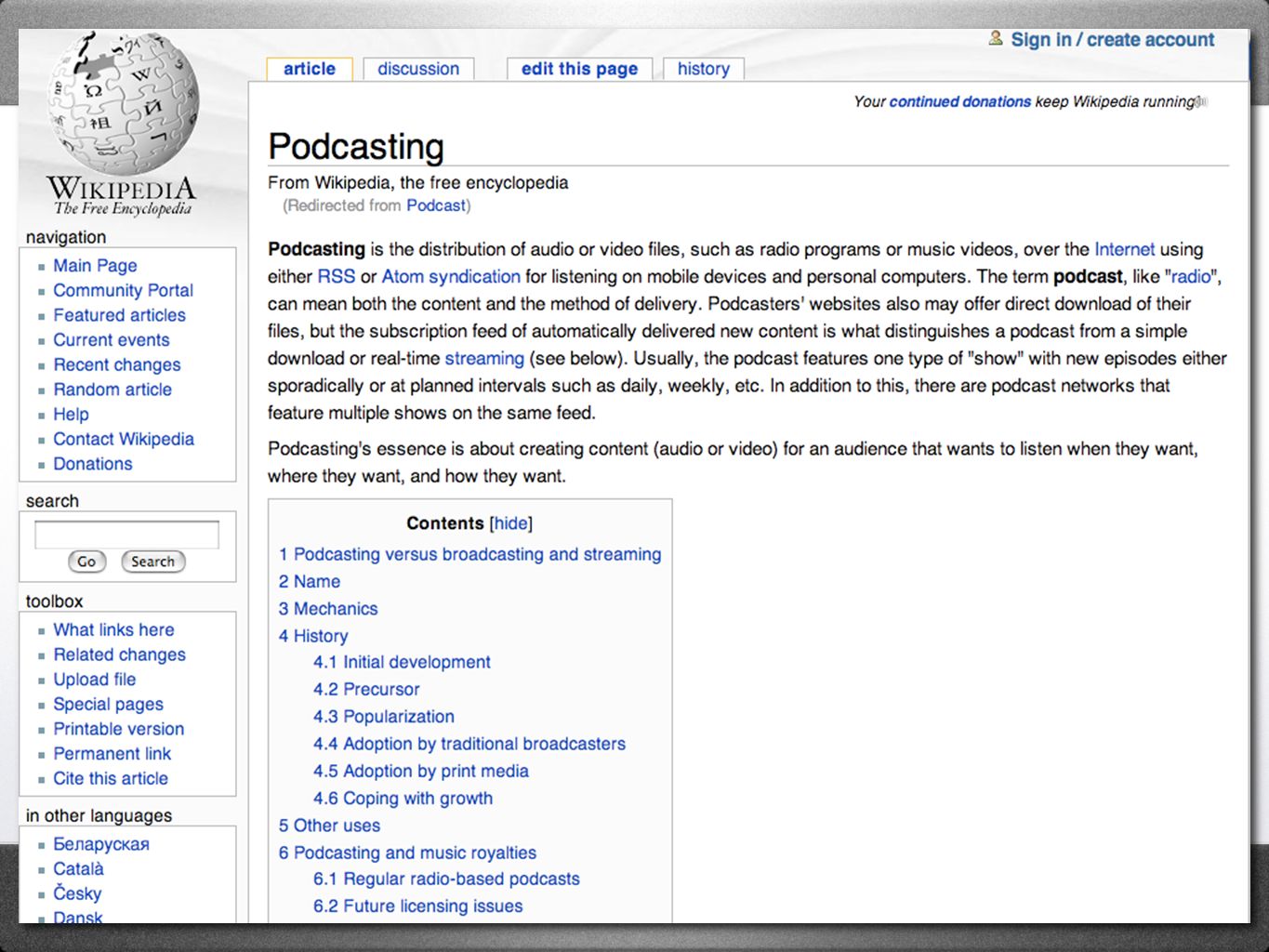Open Recent changes link

[117, 364]
